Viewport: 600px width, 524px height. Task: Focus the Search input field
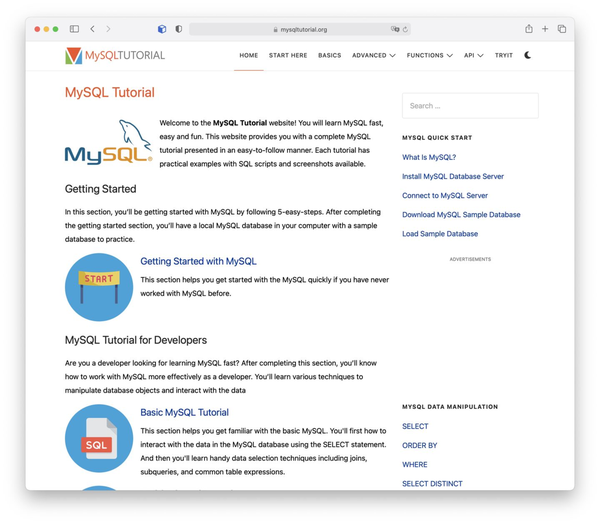(470, 106)
